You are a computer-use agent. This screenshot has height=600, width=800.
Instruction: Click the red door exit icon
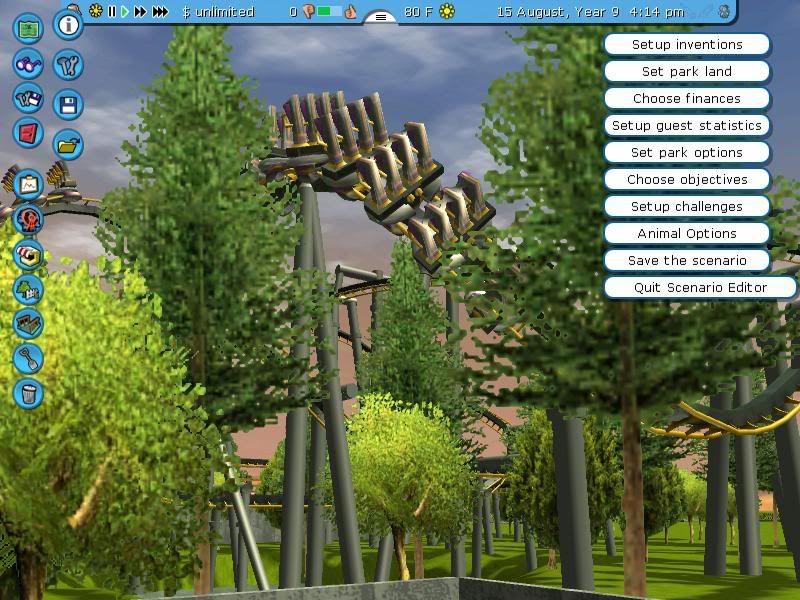[28, 133]
